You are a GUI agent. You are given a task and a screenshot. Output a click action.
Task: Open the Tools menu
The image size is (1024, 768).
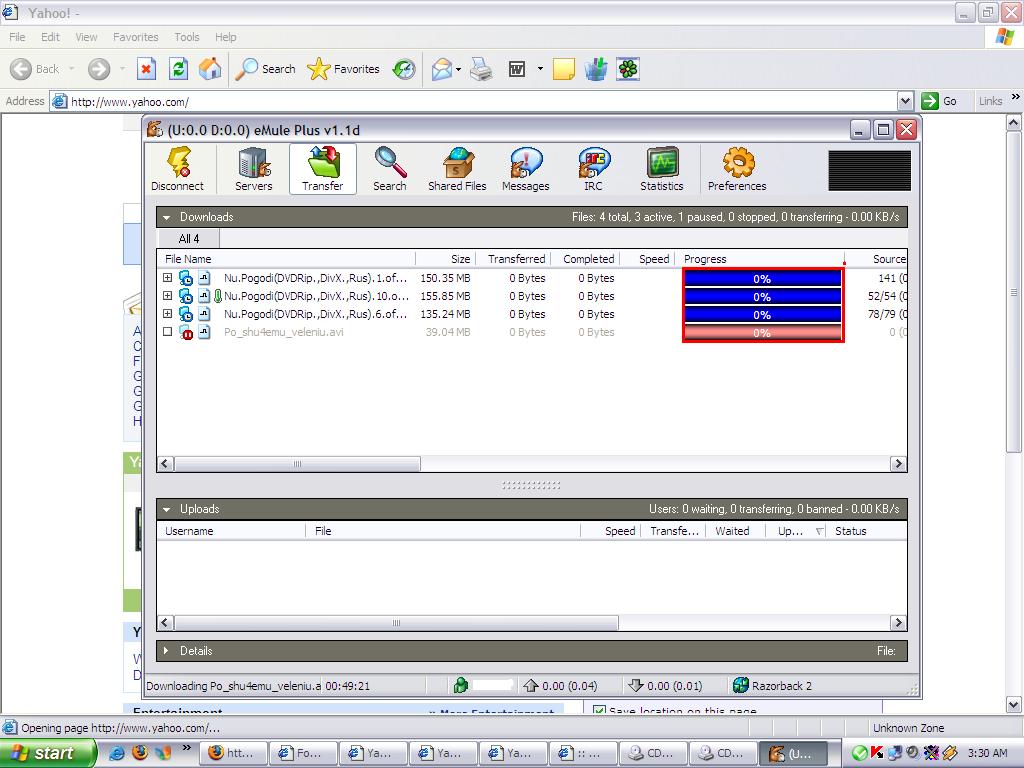(x=187, y=37)
